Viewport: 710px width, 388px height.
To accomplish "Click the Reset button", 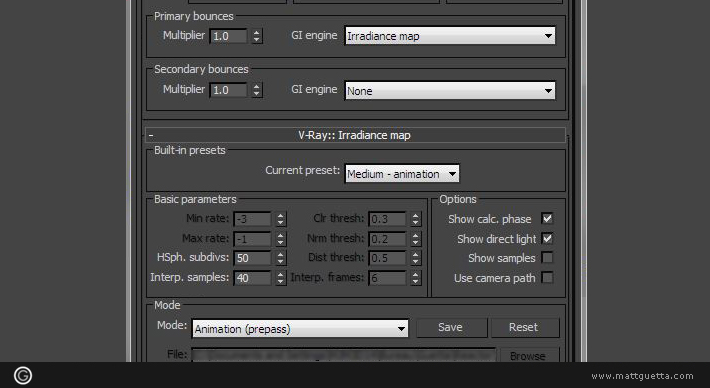I will (x=524, y=327).
